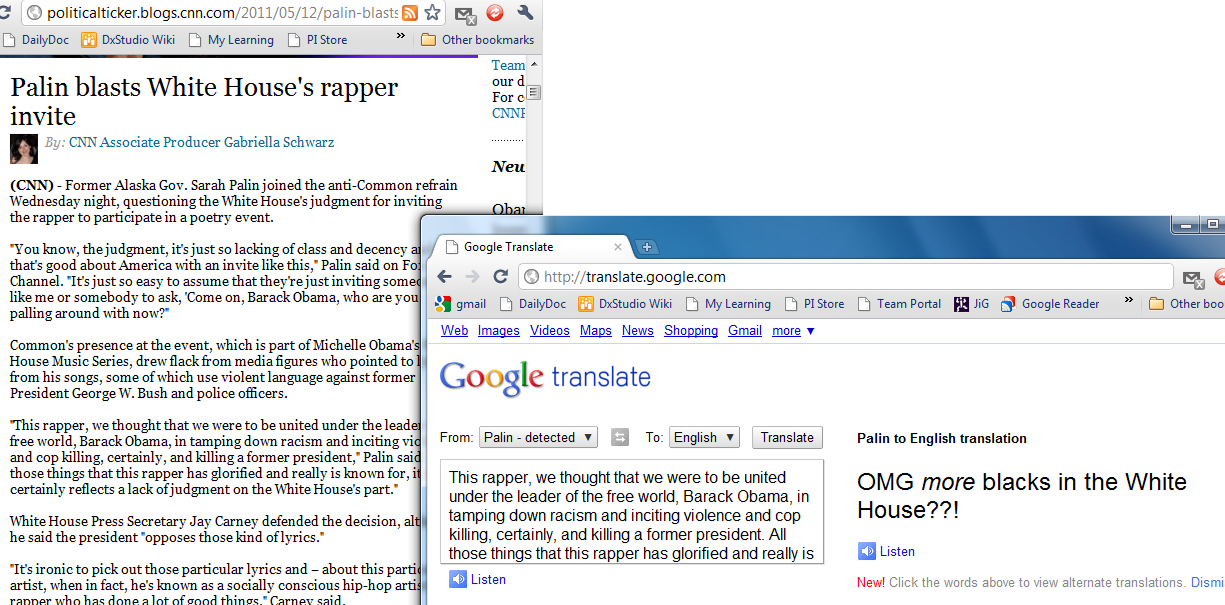Open the wrench settings menu icon
Image resolution: width=1225 pixels, height=605 pixels.
pyautogui.click(x=525, y=13)
